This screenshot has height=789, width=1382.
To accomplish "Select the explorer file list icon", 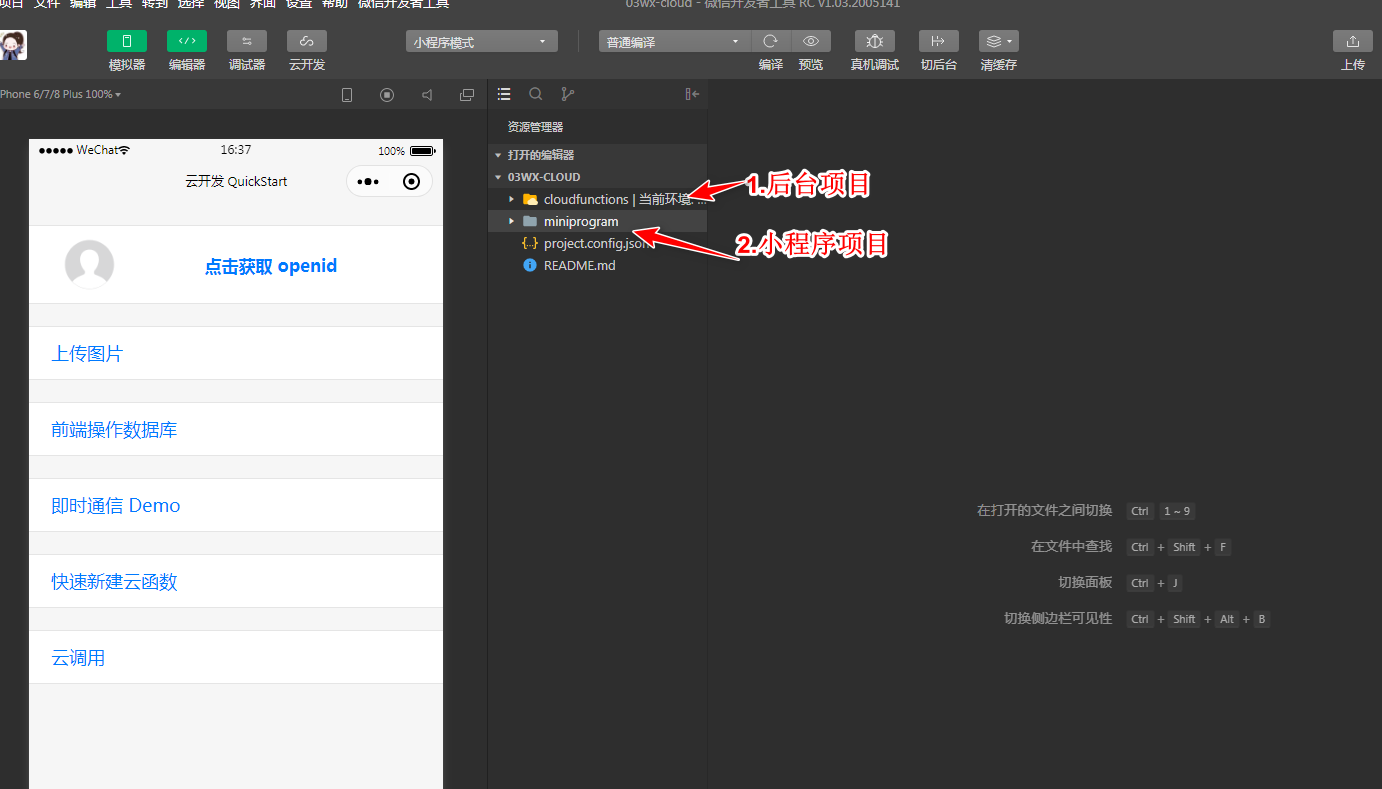I will point(504,94).
